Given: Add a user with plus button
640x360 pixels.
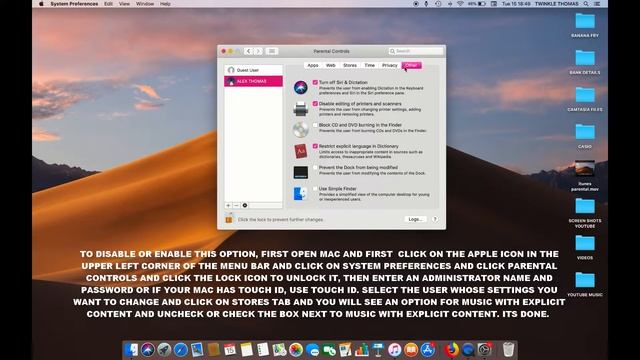Looking at the screenshot, I should (x=228, y=205).
